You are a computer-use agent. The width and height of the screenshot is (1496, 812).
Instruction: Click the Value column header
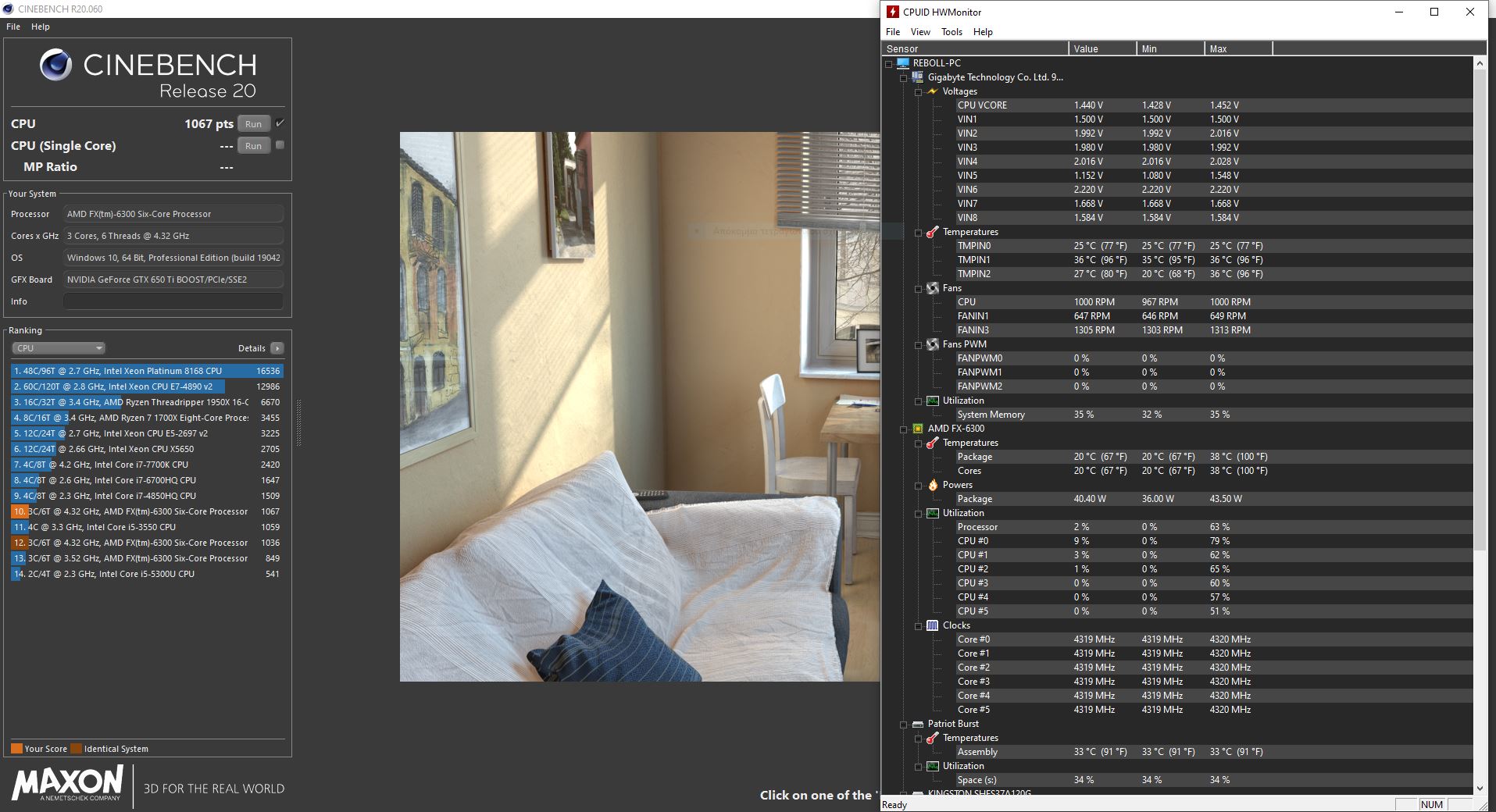pos(1102,48)
